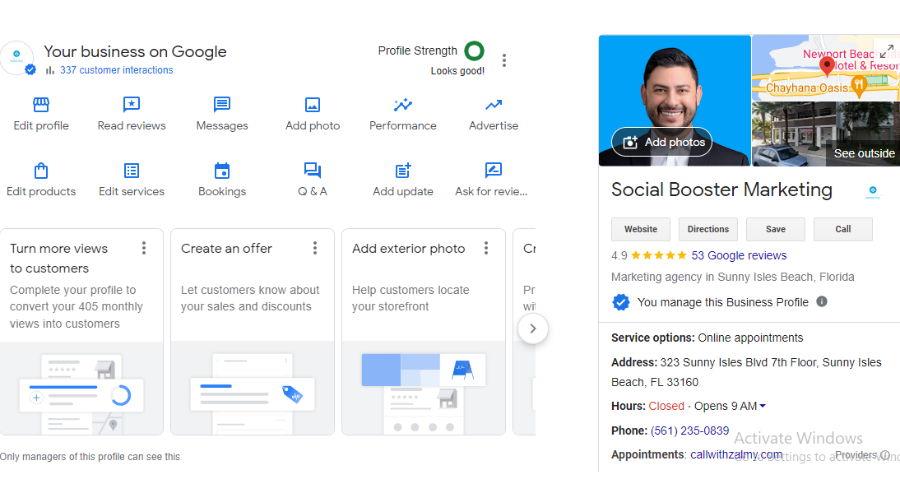The image size is (900, 500).
Task: Click the address 323 Sunny Isles Blvd text
Action: click(x=746, y=372)
